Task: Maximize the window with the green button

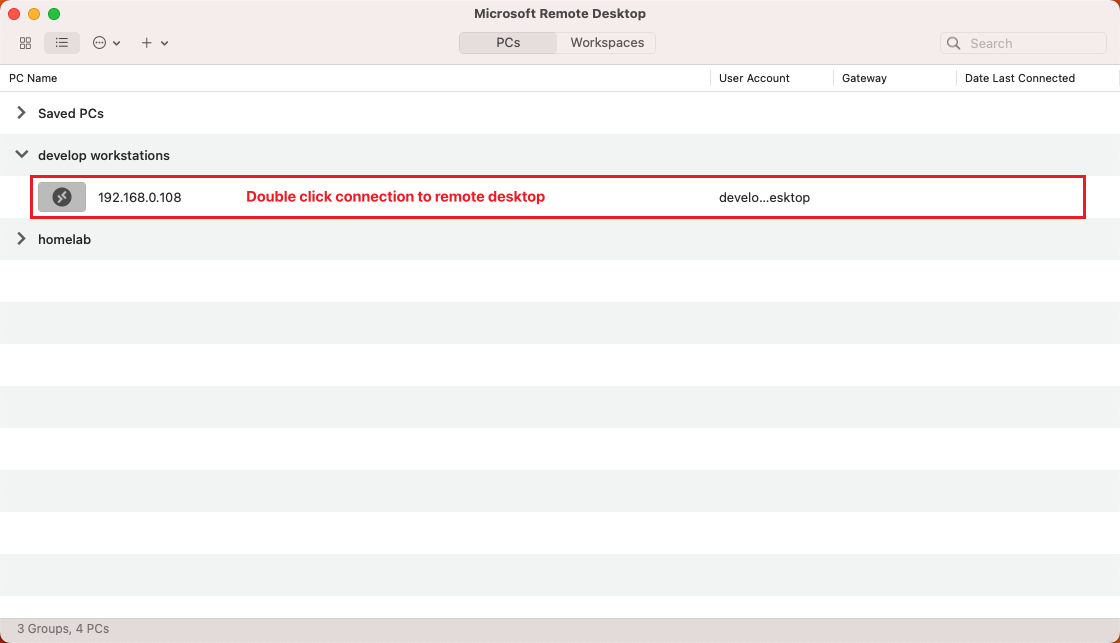Action: pyautogui.click(x=54, y=14)
